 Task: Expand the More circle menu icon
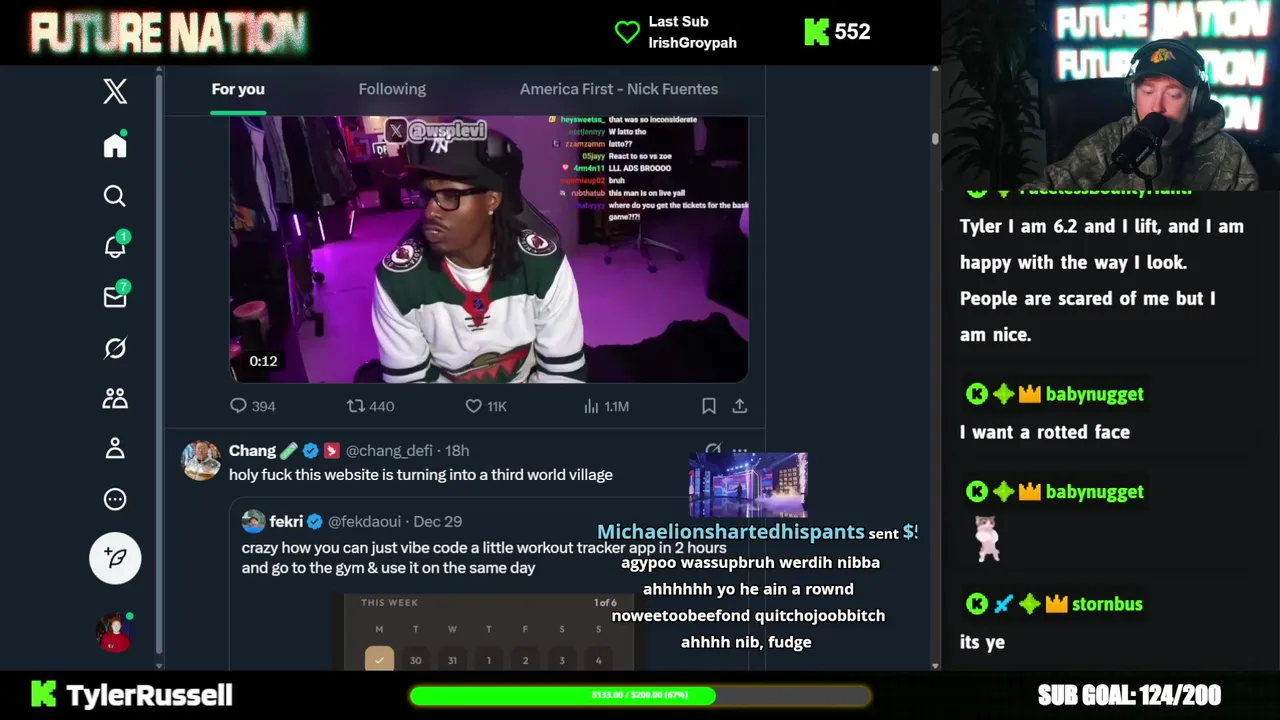pyautogui.click(x=115, y=499)
